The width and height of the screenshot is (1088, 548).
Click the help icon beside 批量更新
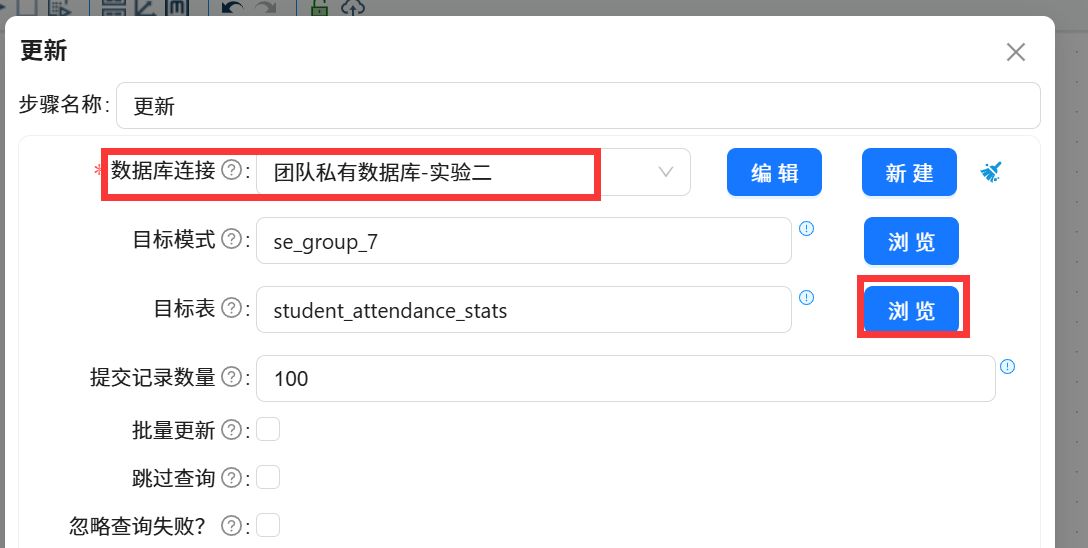[231, 429]
